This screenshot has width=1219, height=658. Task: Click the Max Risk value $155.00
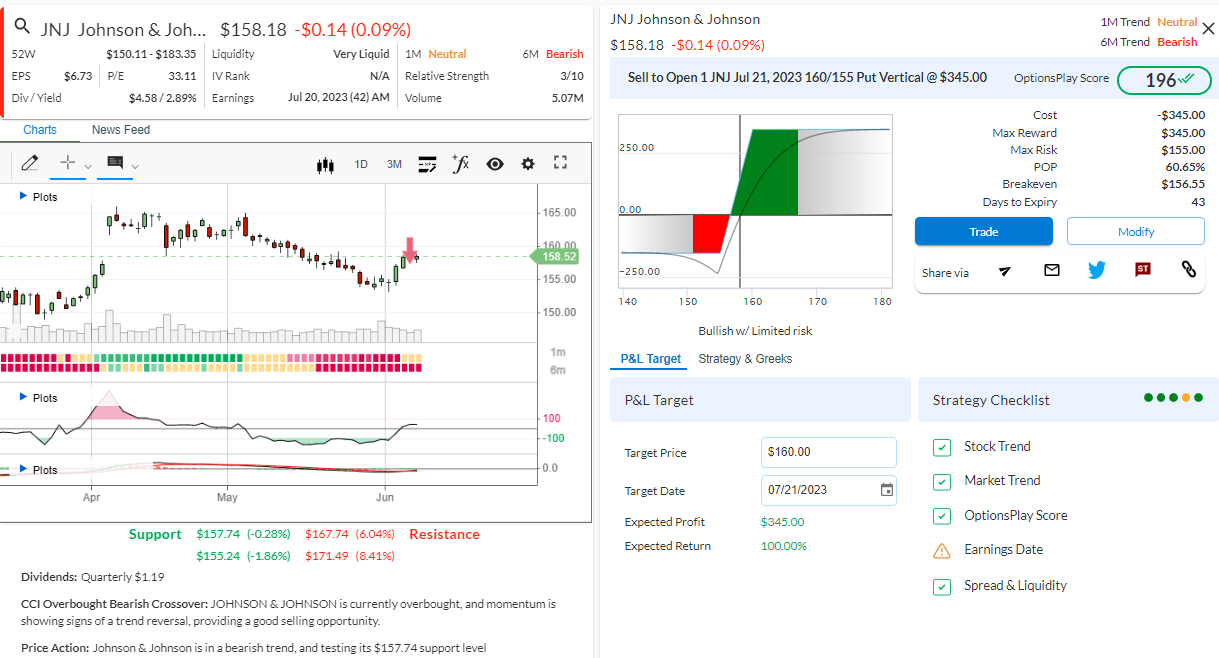click(1183, 150)
